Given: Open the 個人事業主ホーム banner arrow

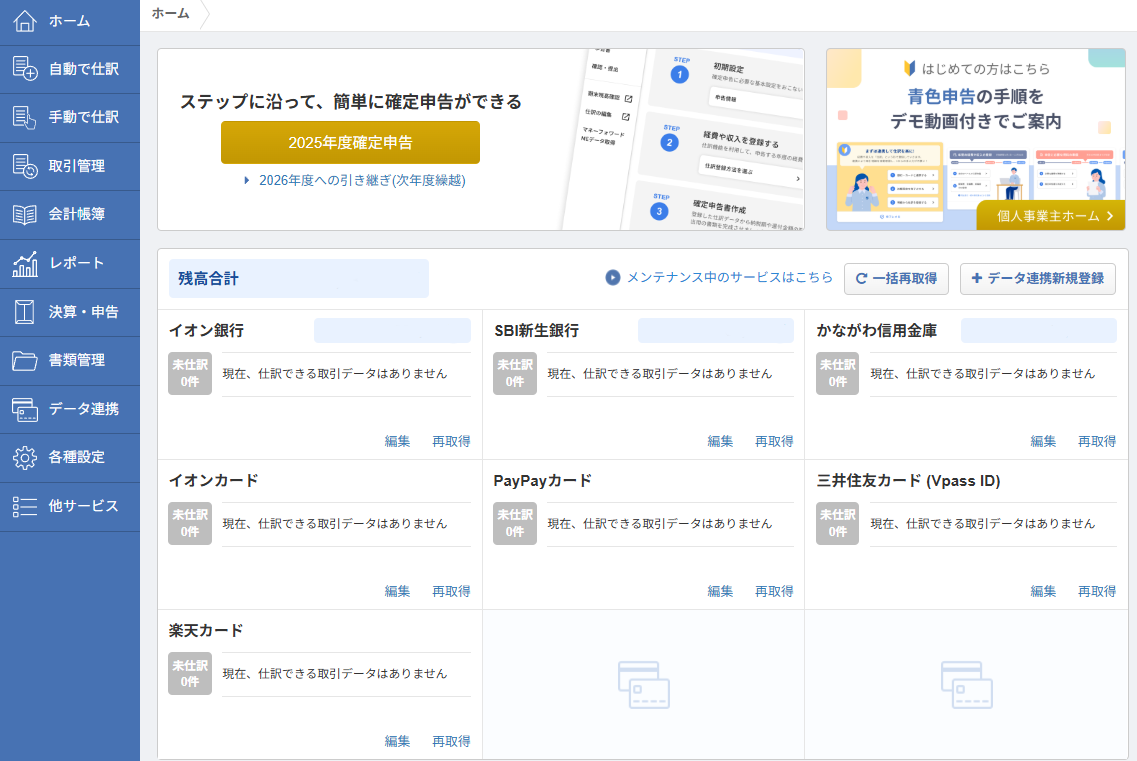Looking at the screenshot, I should [1109, 216].
